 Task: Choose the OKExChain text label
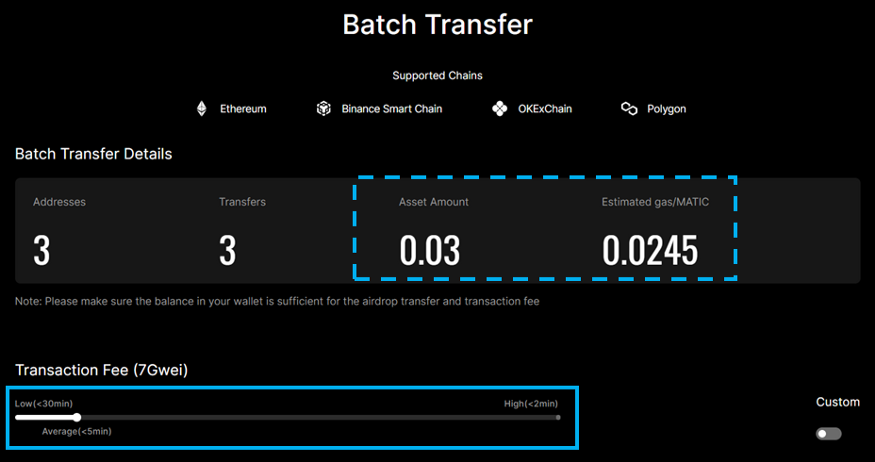(545, 109)
